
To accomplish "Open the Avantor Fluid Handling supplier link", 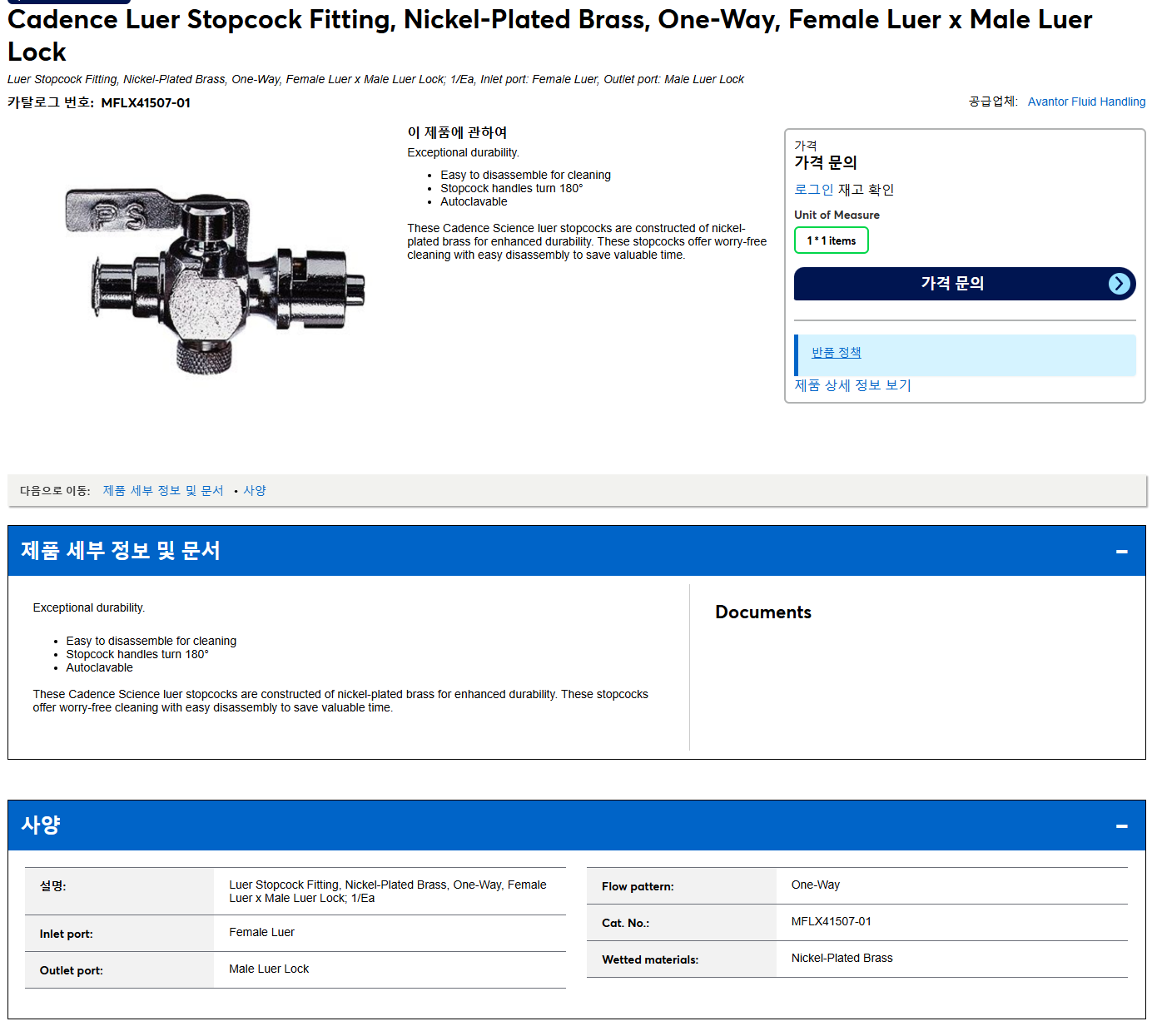I will 1086,102.
